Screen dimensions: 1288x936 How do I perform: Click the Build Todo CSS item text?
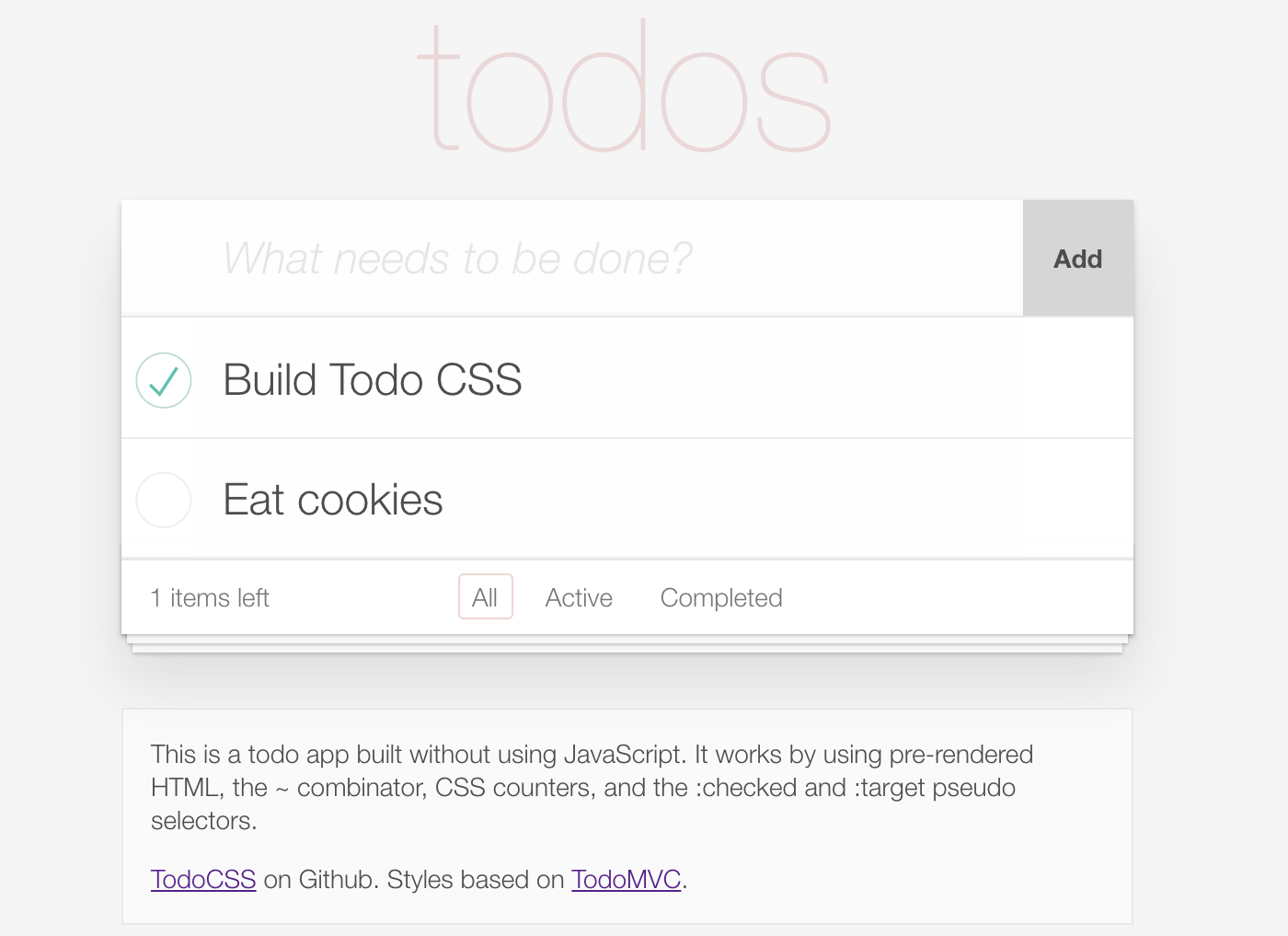pos(373,380)
